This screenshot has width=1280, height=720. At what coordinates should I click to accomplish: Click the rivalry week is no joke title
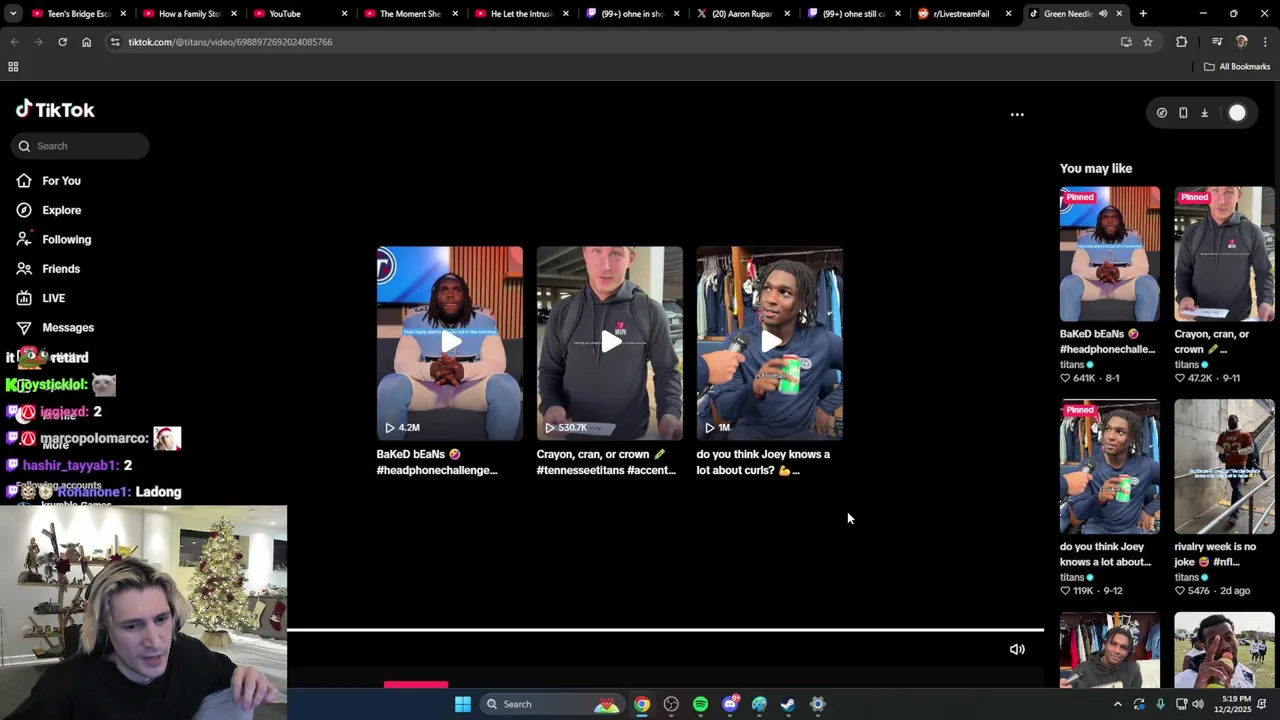(1215, 554)
